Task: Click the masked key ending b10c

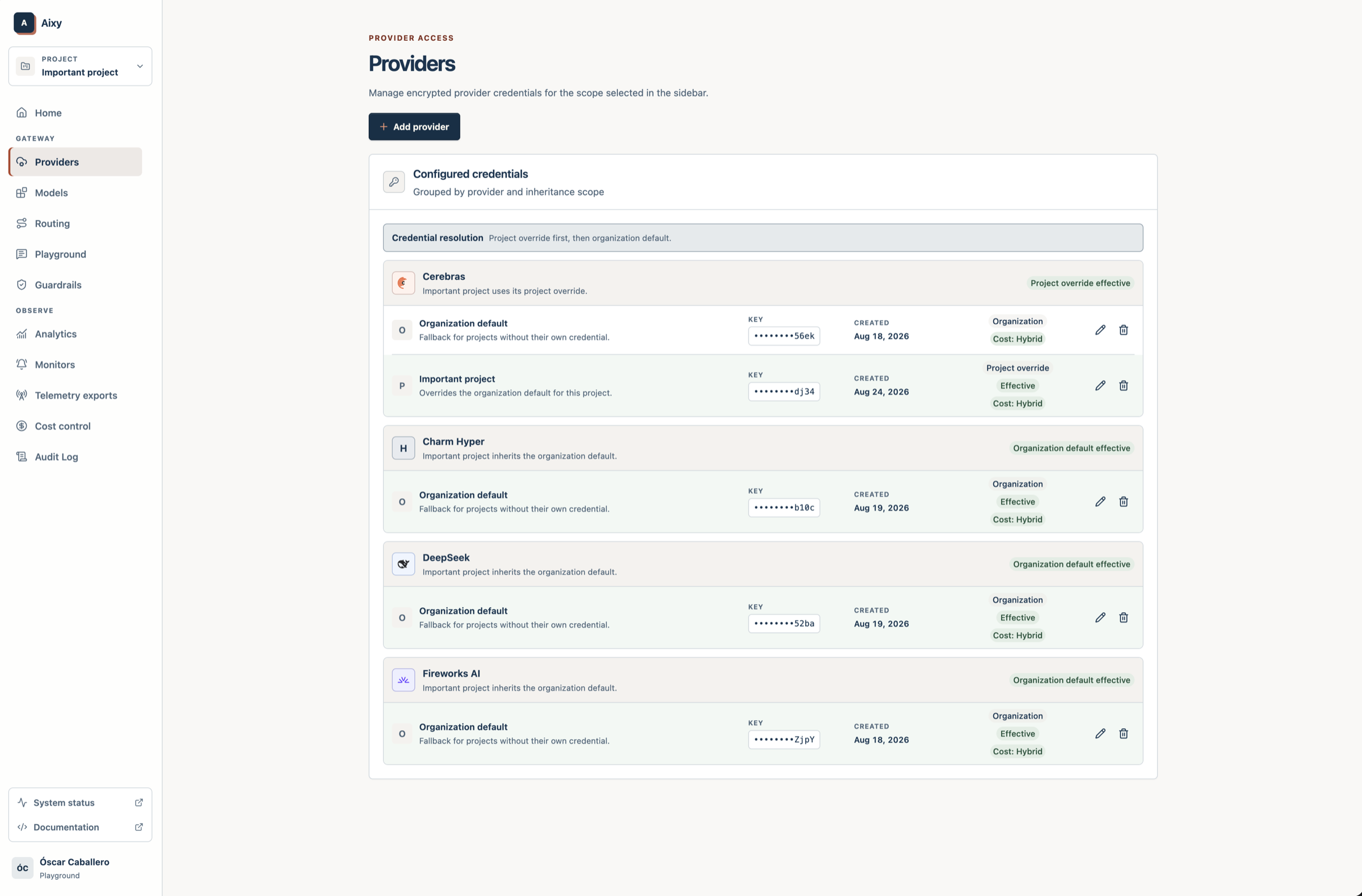Action: (x=784, y=508)
